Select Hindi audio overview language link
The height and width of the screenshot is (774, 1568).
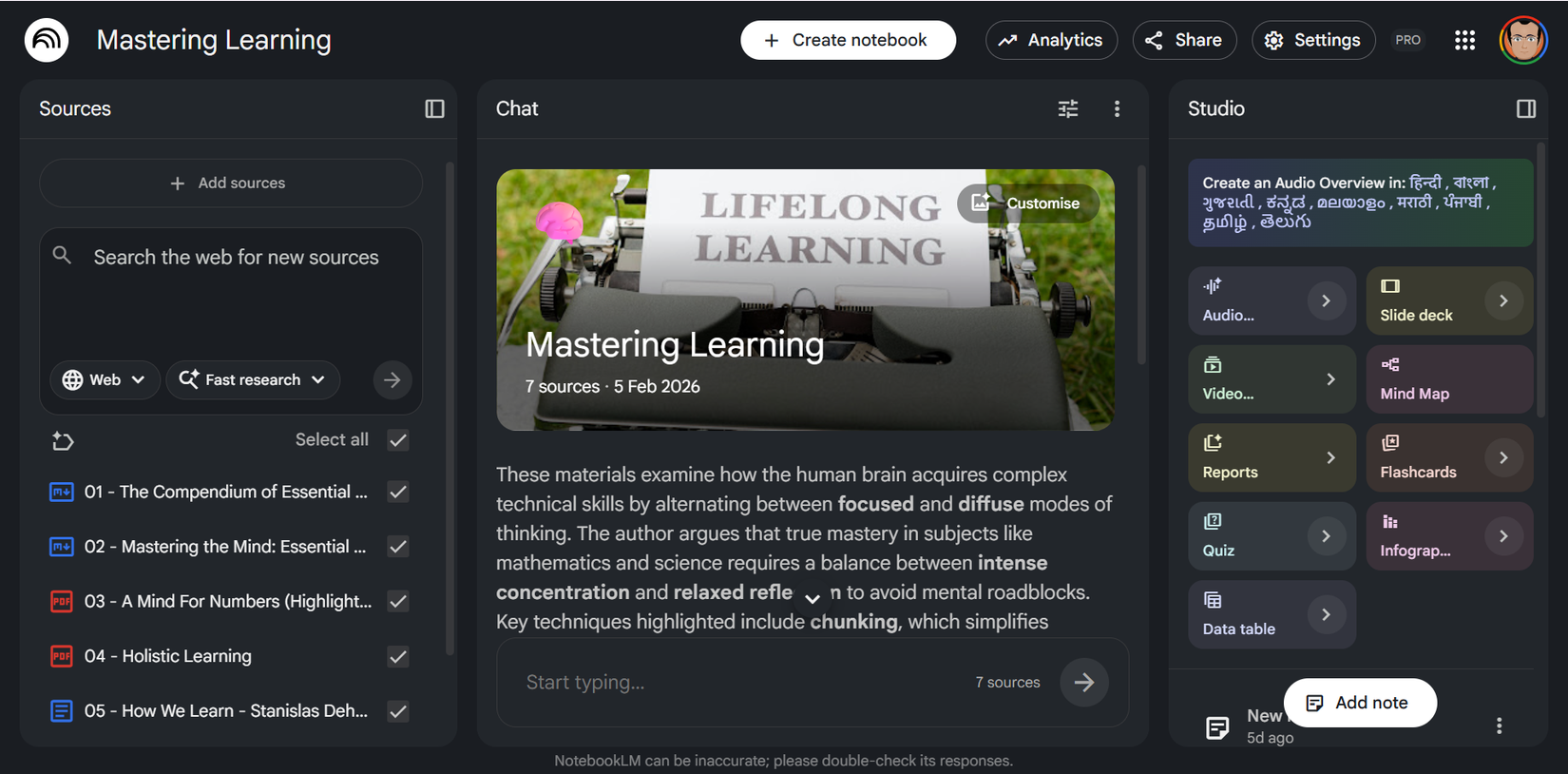coord(1425,182)
